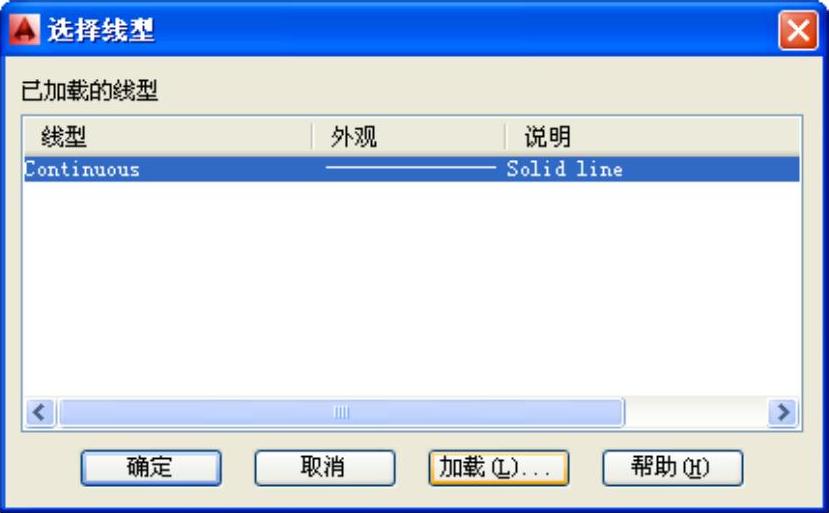The height and width of the screenshot is (513, 829).
Task: Close the 选择线型 dialog with the X
Action: [798, 31]
